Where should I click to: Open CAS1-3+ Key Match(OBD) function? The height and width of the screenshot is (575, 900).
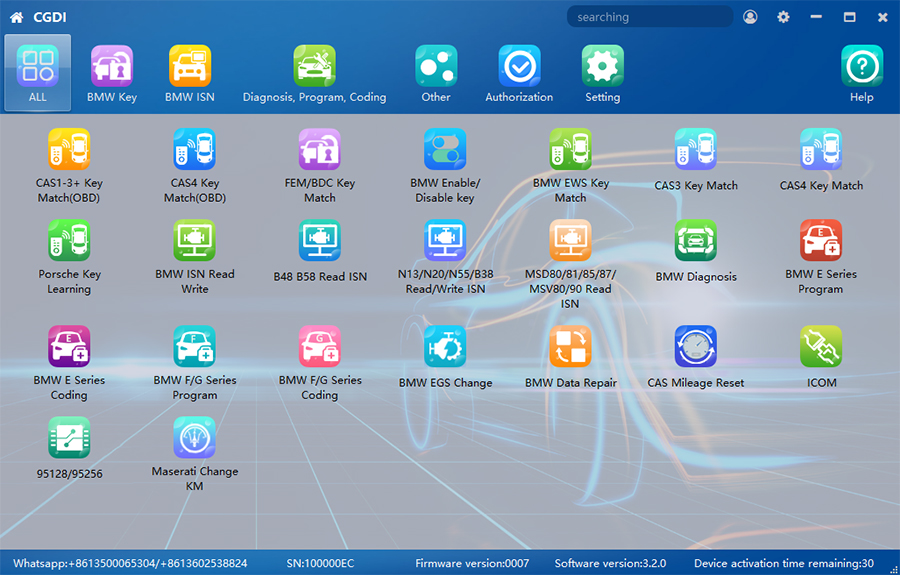(69, 150)
